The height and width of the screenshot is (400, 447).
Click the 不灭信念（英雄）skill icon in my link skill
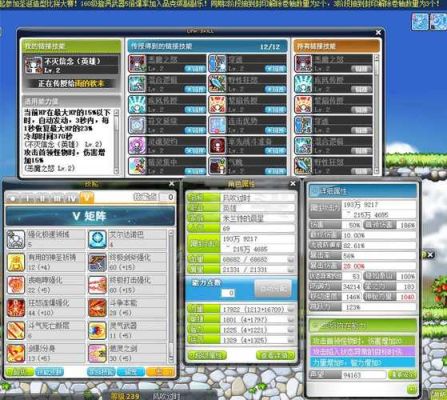click(33, 65)
